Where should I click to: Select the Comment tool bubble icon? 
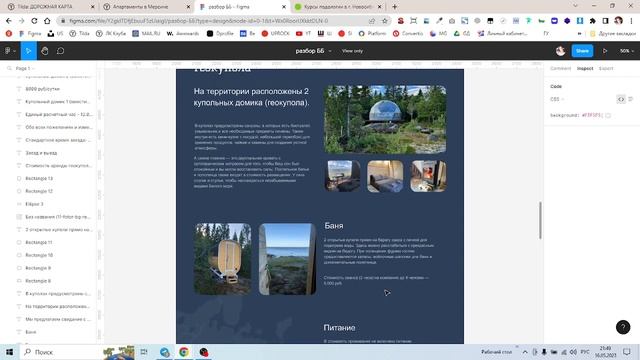click(x=60, y=51)
